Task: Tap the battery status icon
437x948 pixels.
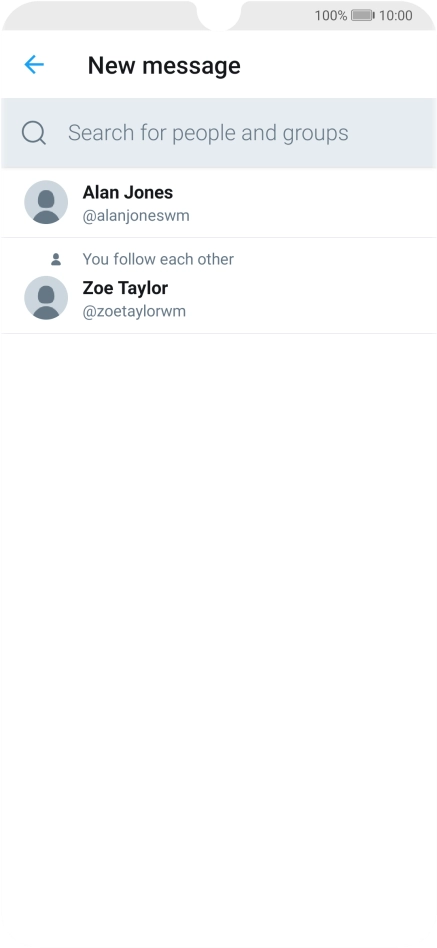Action: click(x=363, y=15)
